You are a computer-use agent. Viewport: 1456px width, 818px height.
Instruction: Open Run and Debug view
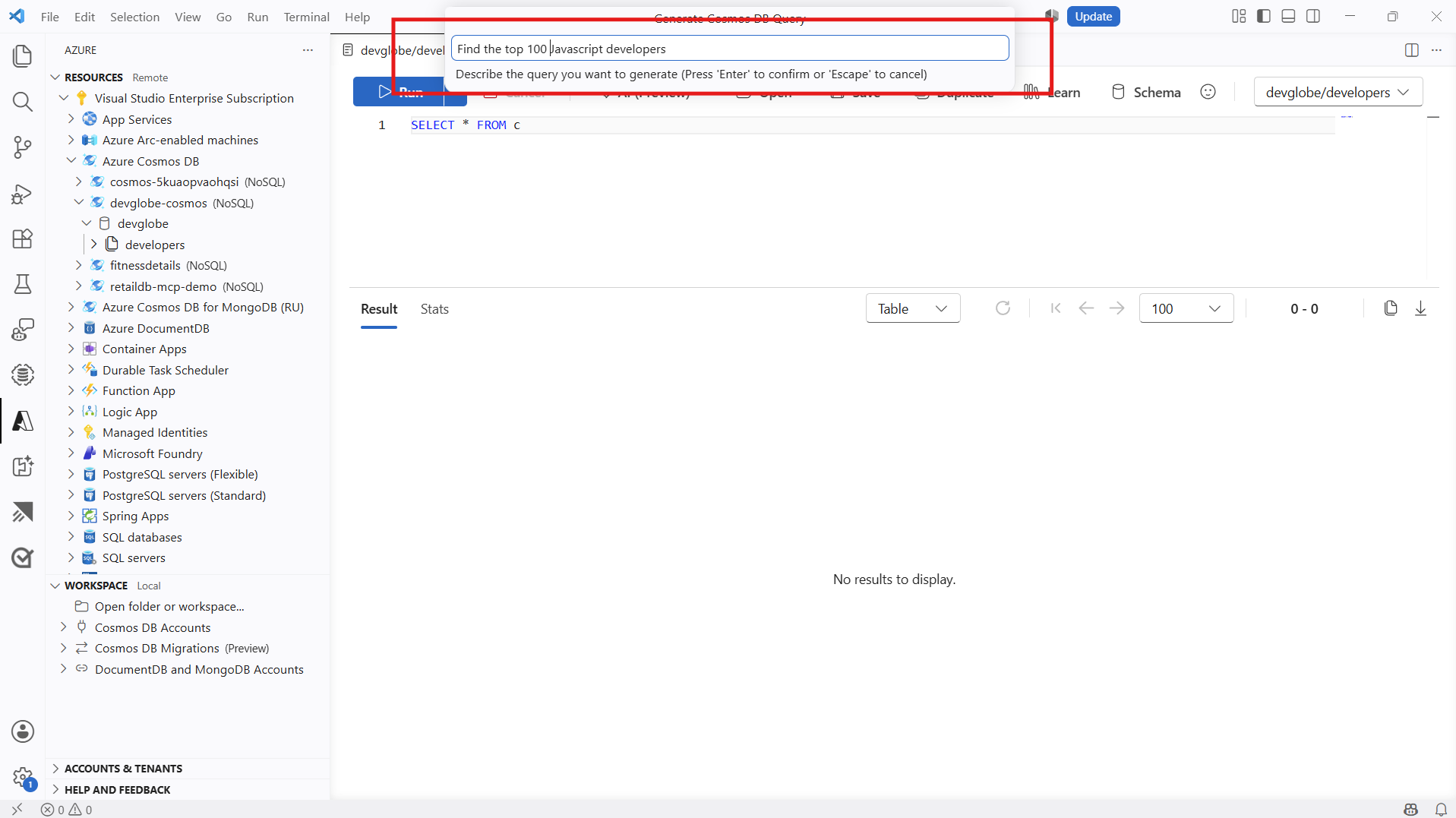coord(23,193)
